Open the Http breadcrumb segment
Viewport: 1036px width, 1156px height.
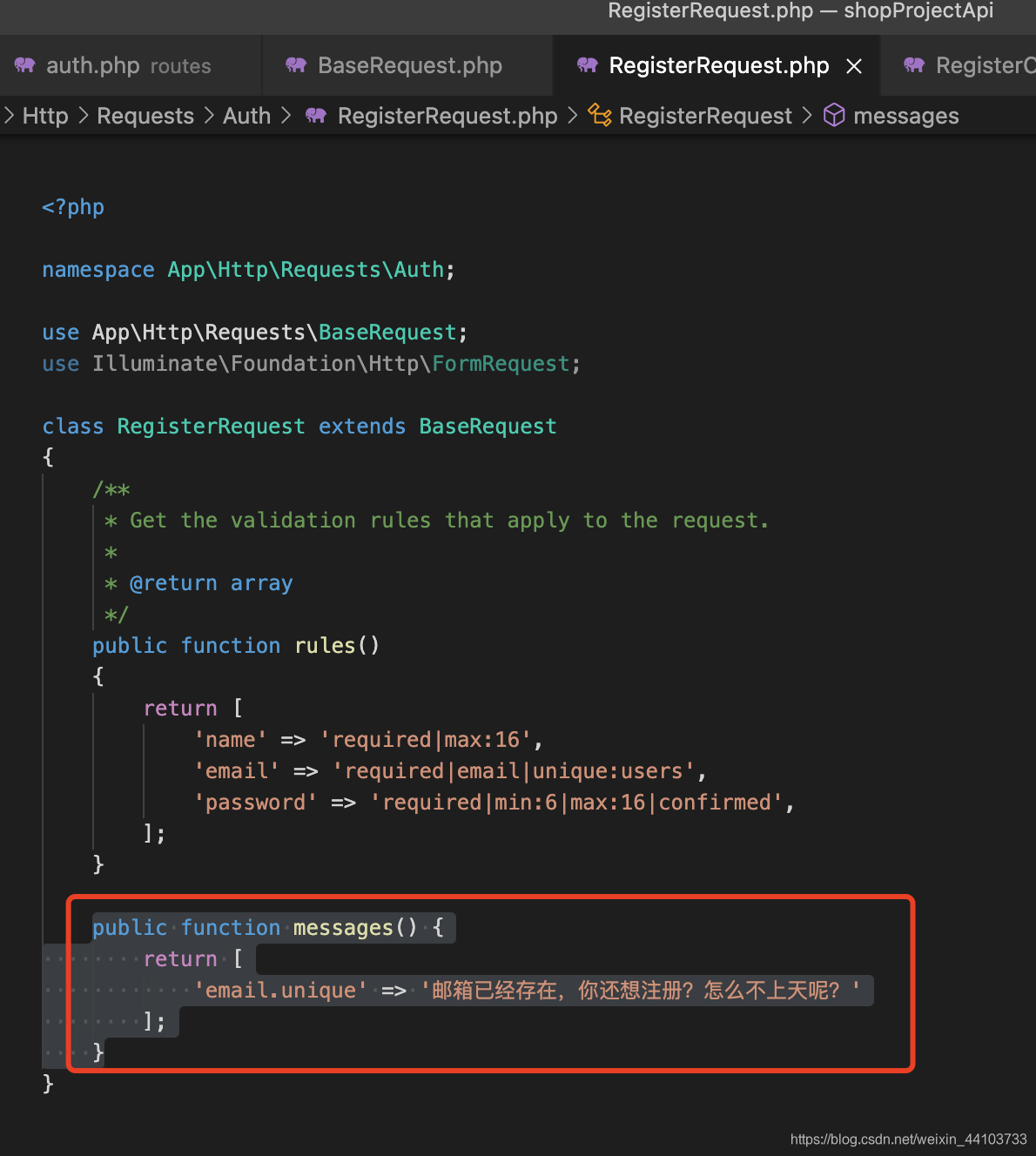45,116
